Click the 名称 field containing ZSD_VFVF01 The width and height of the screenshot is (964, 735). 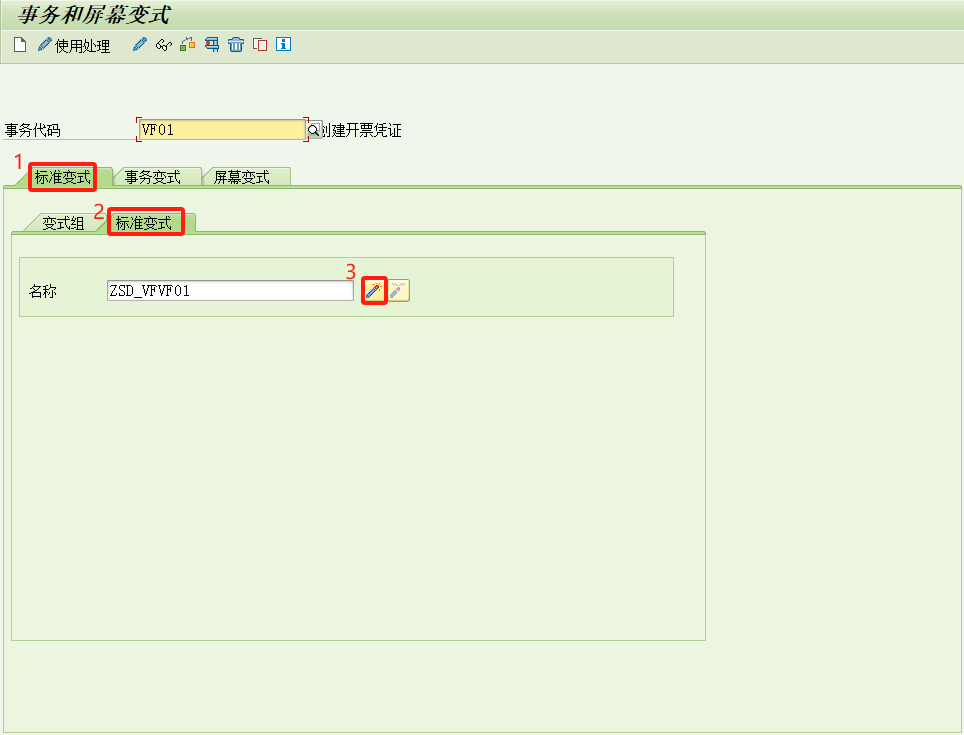pyautogui.click(x=231, y=291)
